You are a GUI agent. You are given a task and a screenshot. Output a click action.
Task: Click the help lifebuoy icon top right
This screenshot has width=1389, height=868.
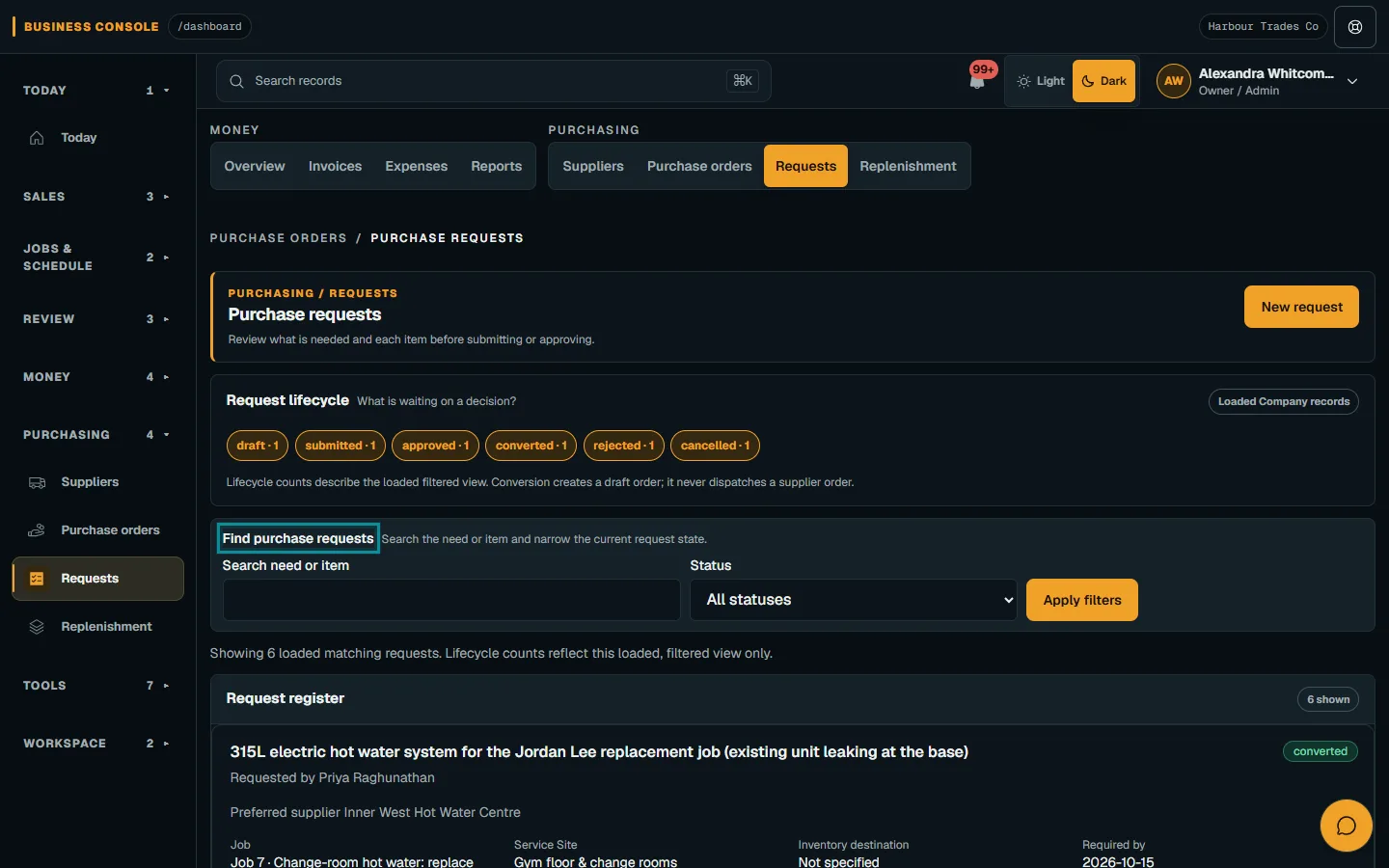point(1355,27)
